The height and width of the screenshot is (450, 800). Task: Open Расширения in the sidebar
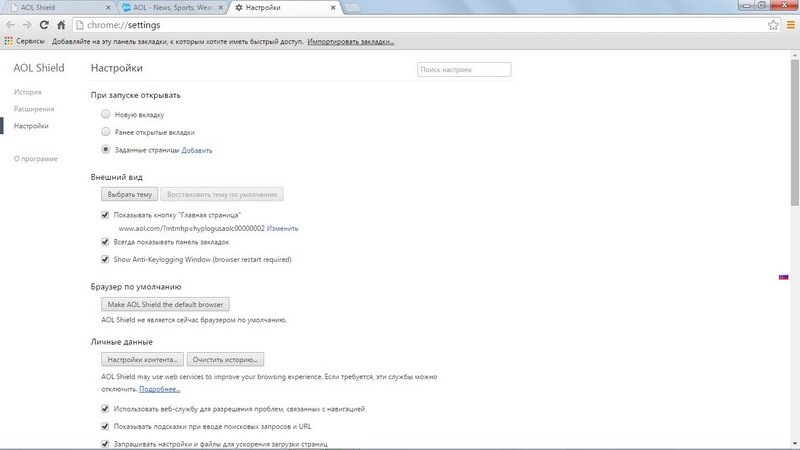pos(34,109)
